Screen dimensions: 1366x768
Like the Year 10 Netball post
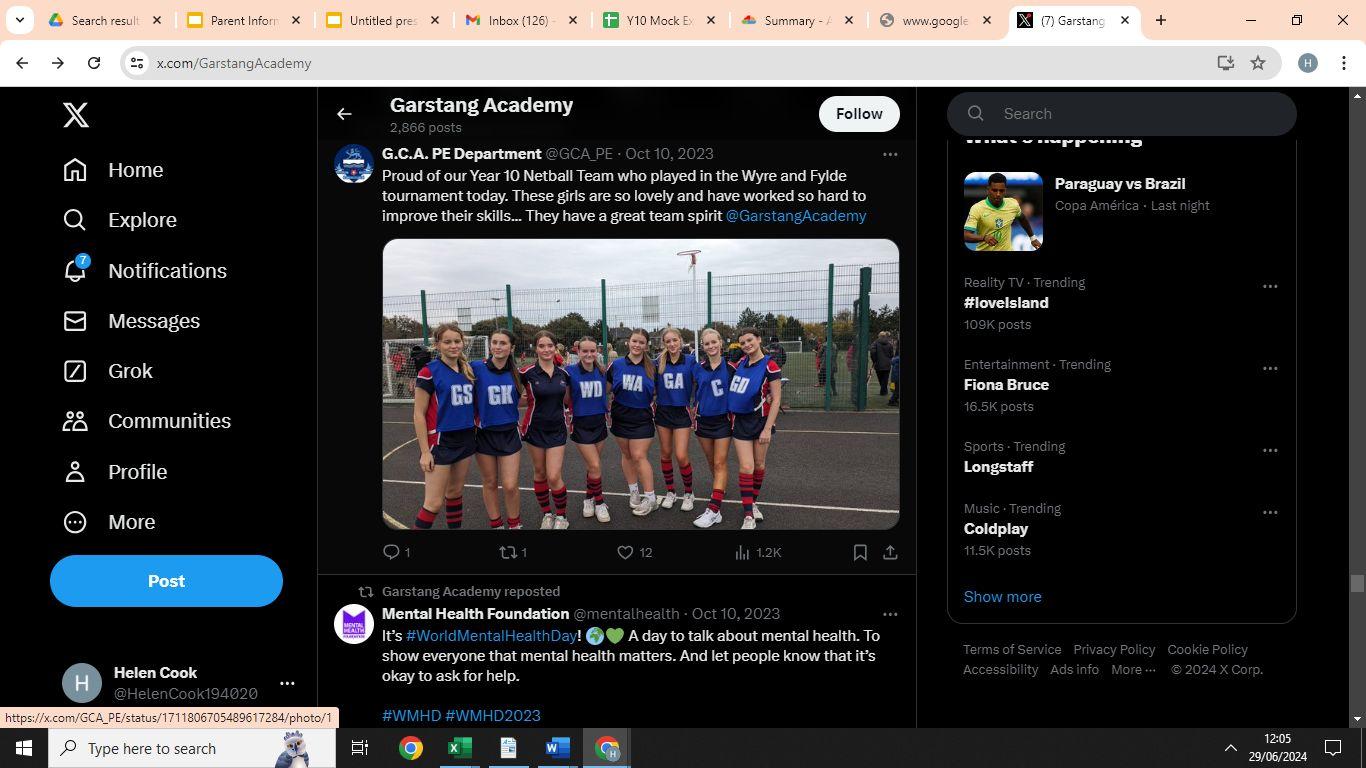[634, 552]
